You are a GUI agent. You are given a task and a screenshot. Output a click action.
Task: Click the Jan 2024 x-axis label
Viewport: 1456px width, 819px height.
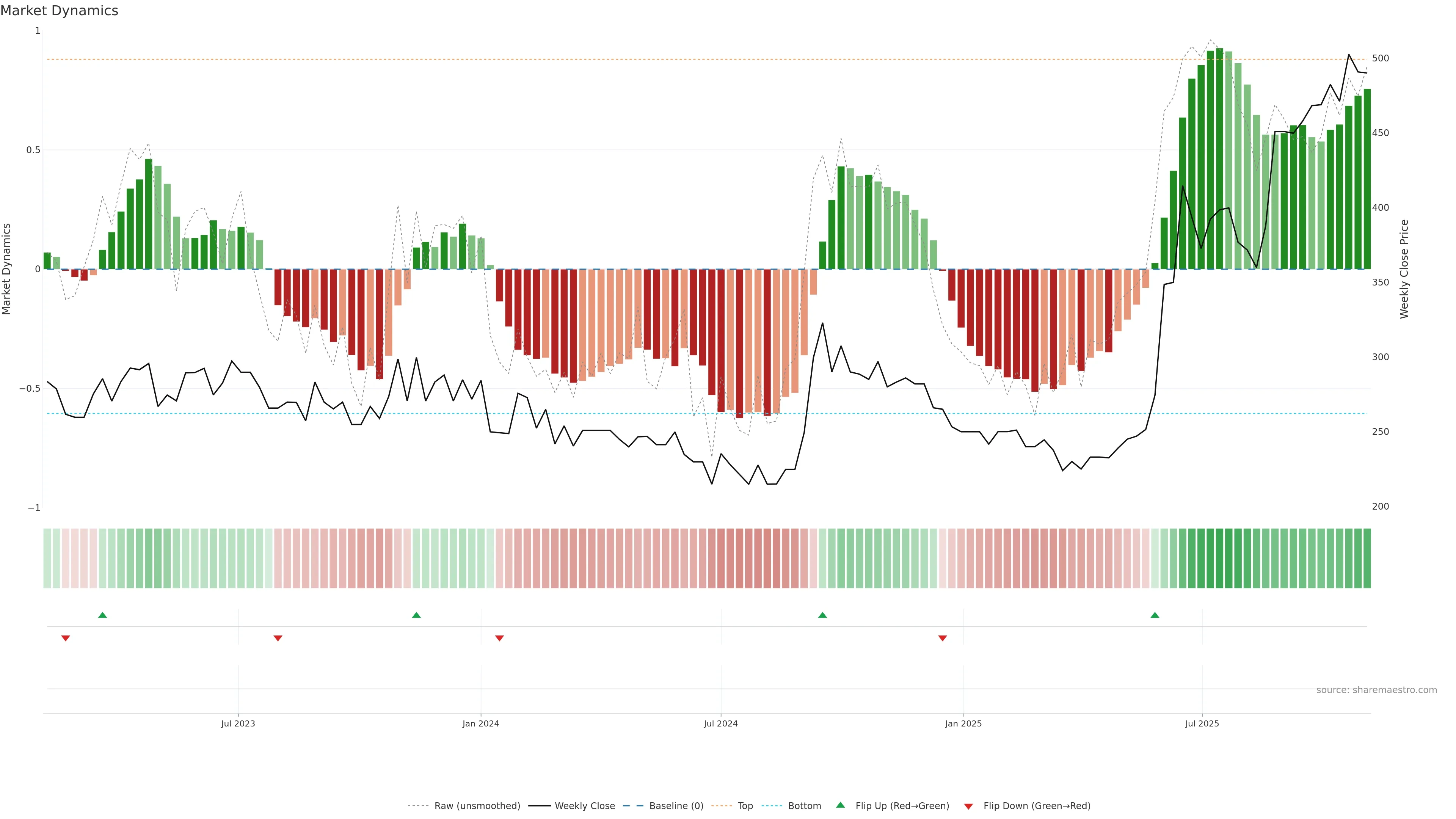click(x=480, y=723)
